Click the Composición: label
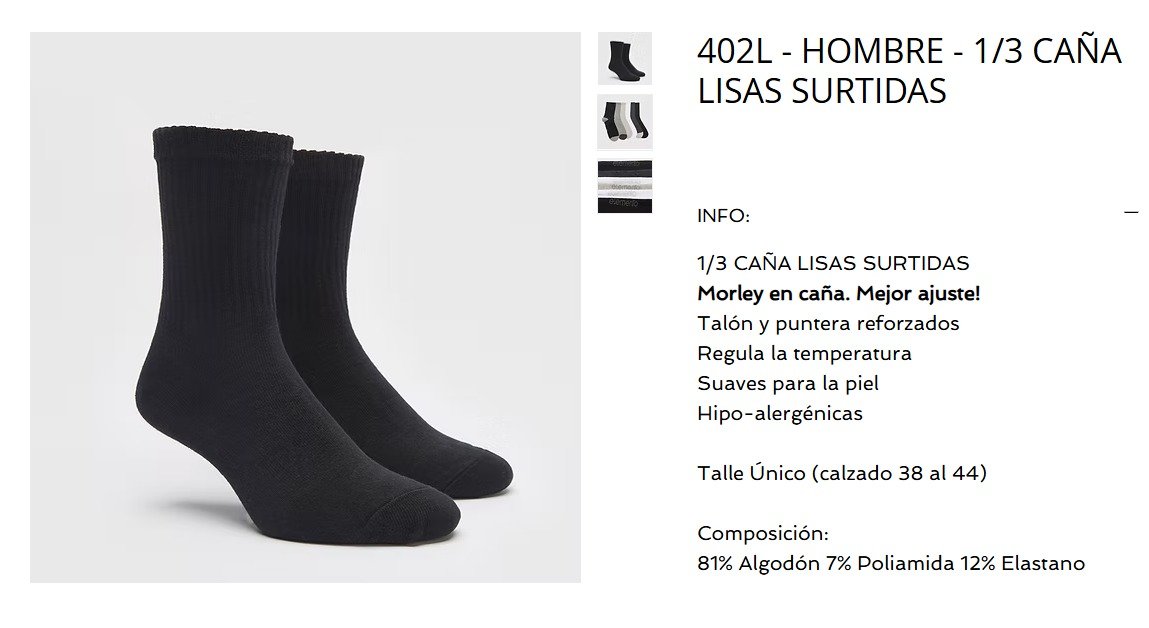The image size is (1149, 628). [763, 533]
